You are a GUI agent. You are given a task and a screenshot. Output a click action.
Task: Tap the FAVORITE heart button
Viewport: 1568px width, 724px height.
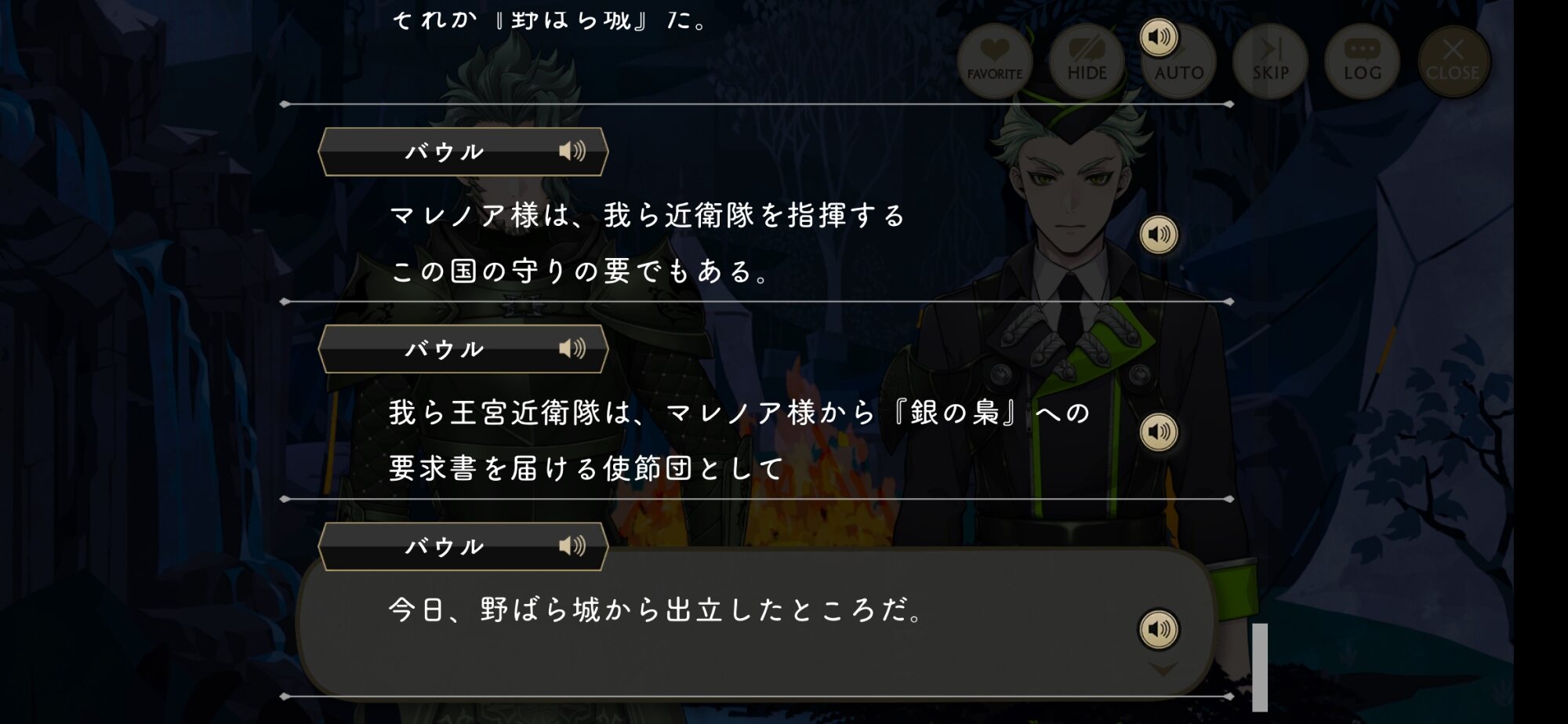pyautogui.click(x=994, y=61)
